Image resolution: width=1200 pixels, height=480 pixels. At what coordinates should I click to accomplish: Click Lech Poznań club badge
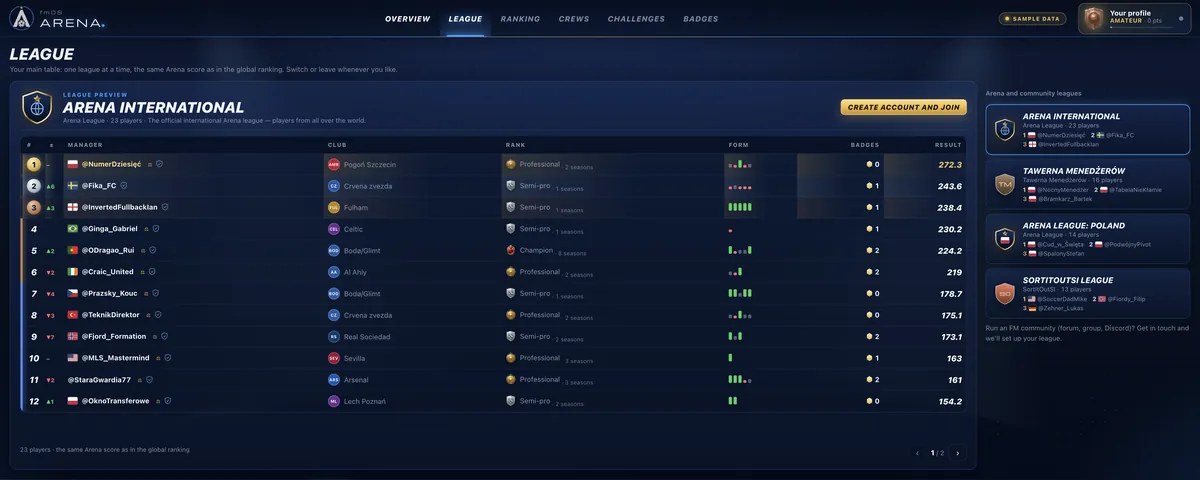pyautogui.click(x=334, y=401)
